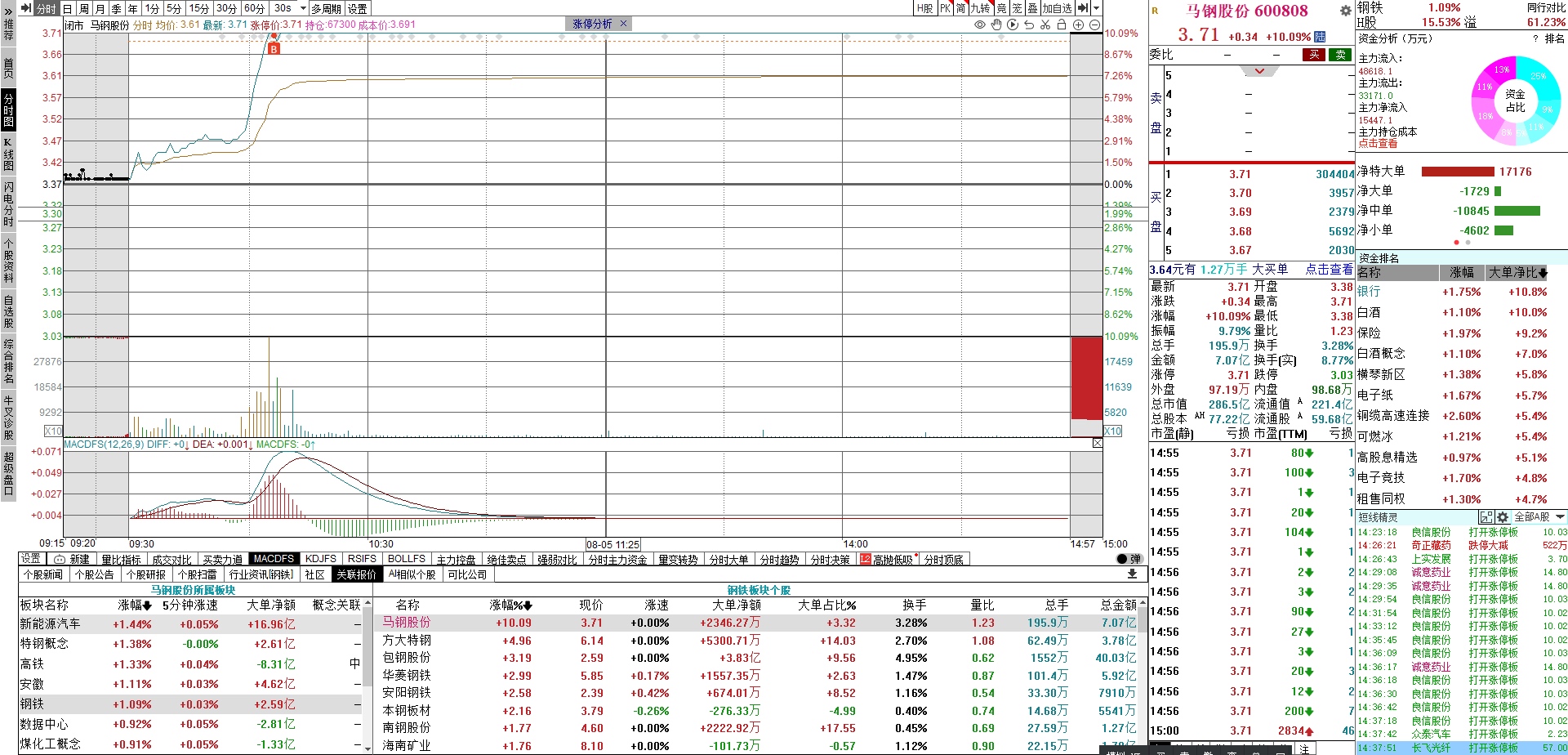Collapse the left chart arrow icon in toolbar

click(26, 8)
